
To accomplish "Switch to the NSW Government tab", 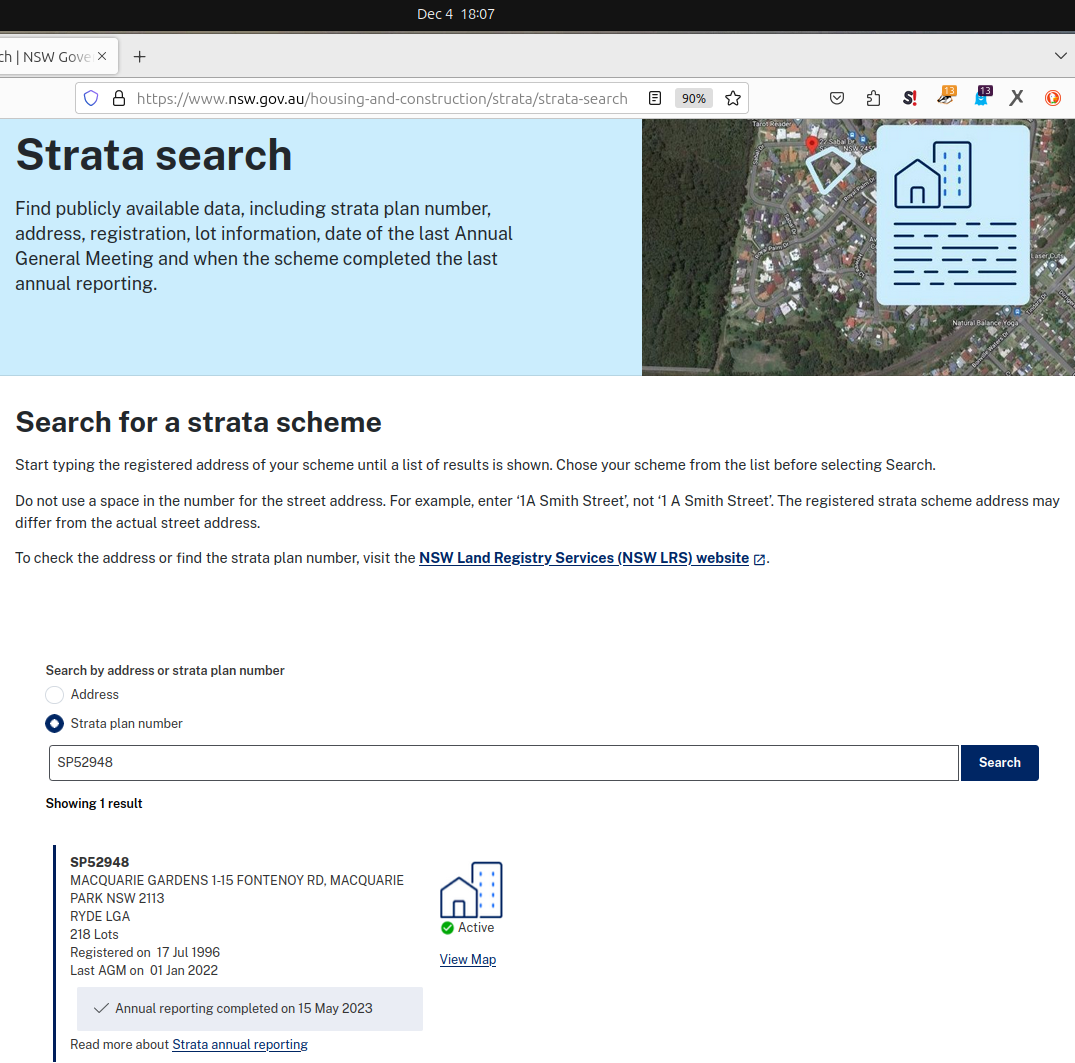I will coord(45,57).
